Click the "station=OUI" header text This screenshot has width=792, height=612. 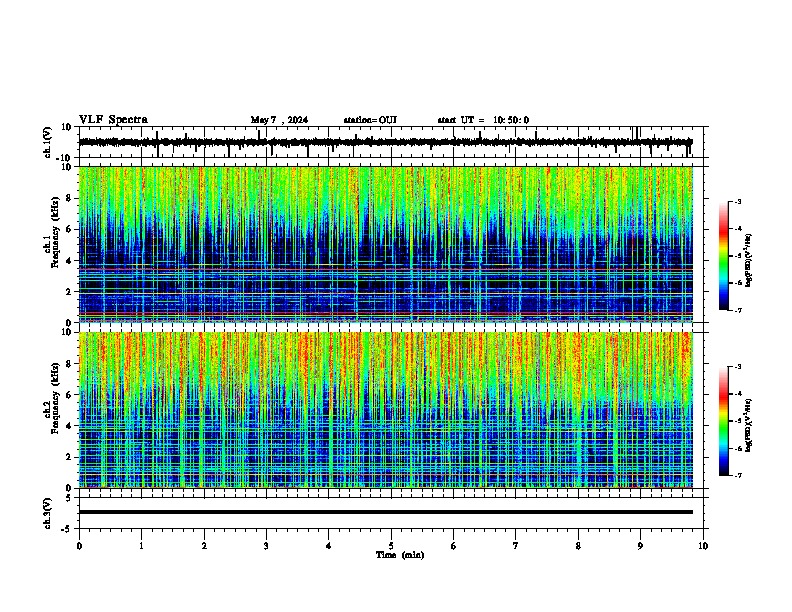click(370, 120)
